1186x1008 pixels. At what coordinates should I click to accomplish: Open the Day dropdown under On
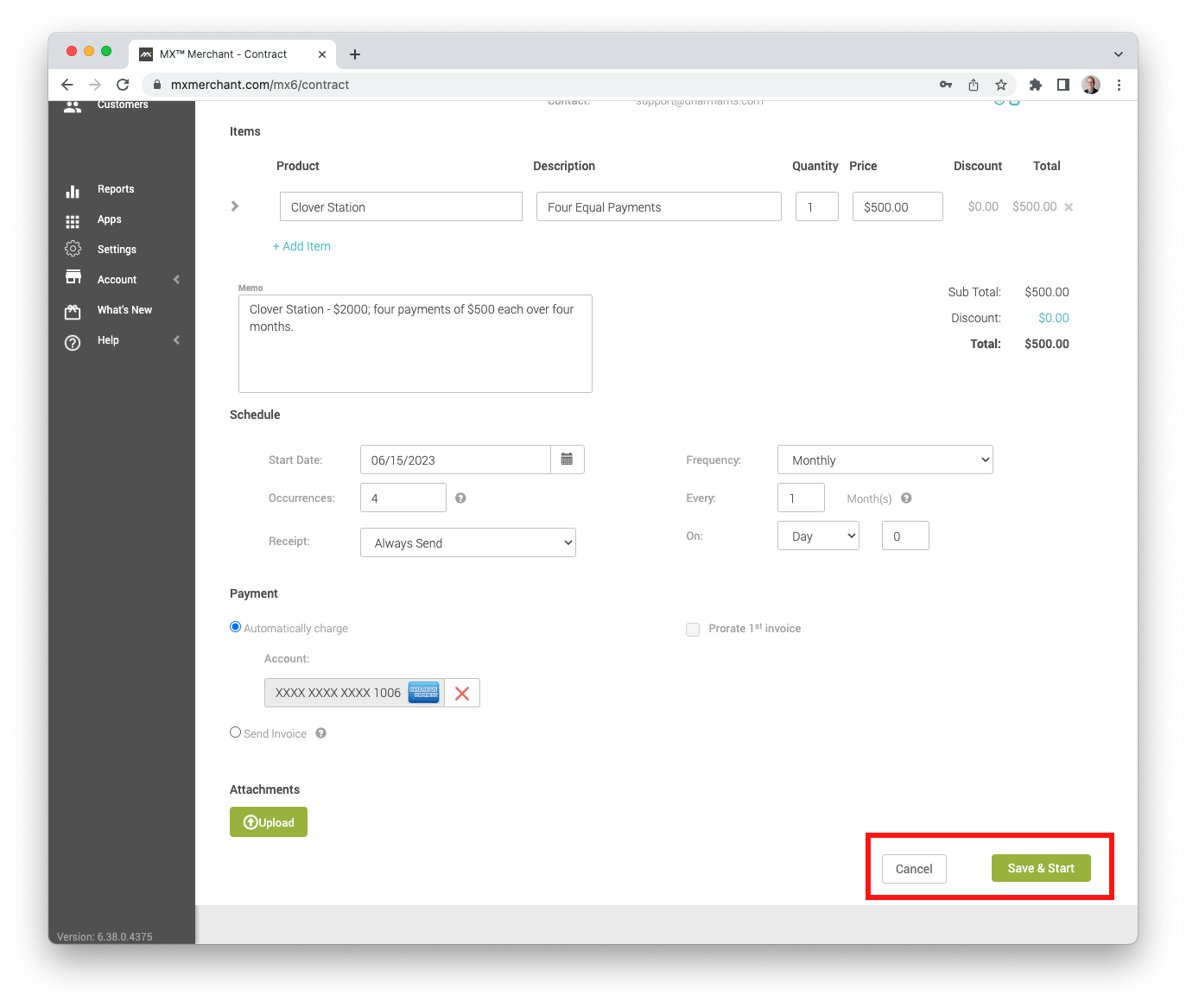[x=817, y=536]
